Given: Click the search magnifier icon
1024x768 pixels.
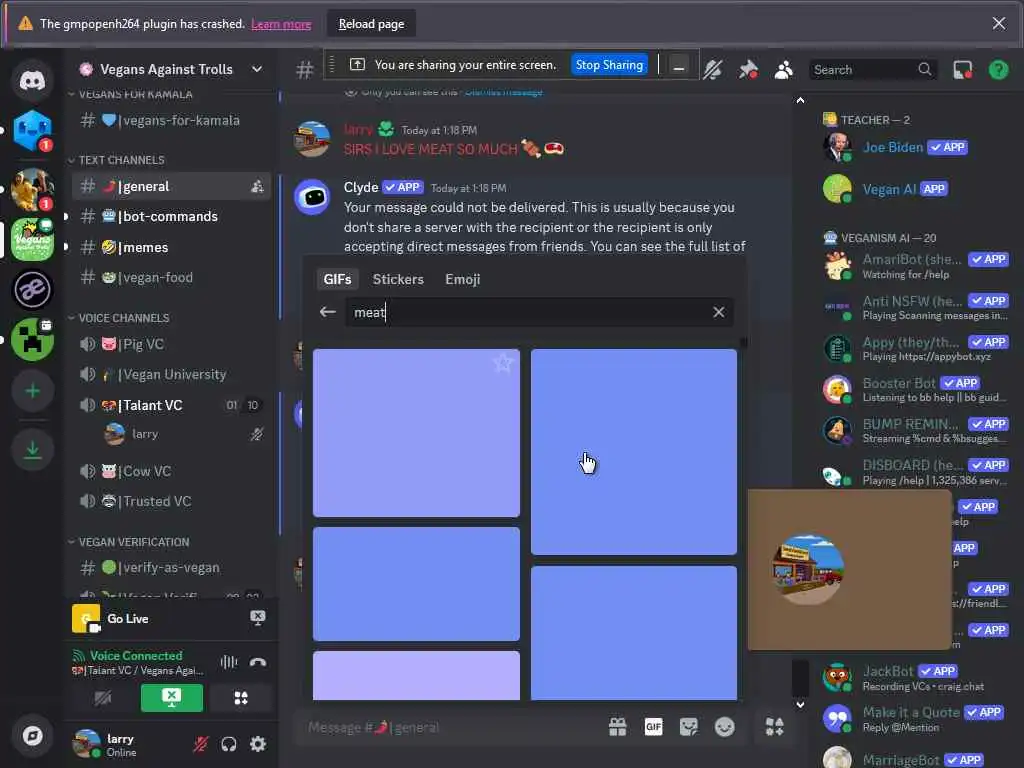Looking at the screenshot, I should point(924,69).
